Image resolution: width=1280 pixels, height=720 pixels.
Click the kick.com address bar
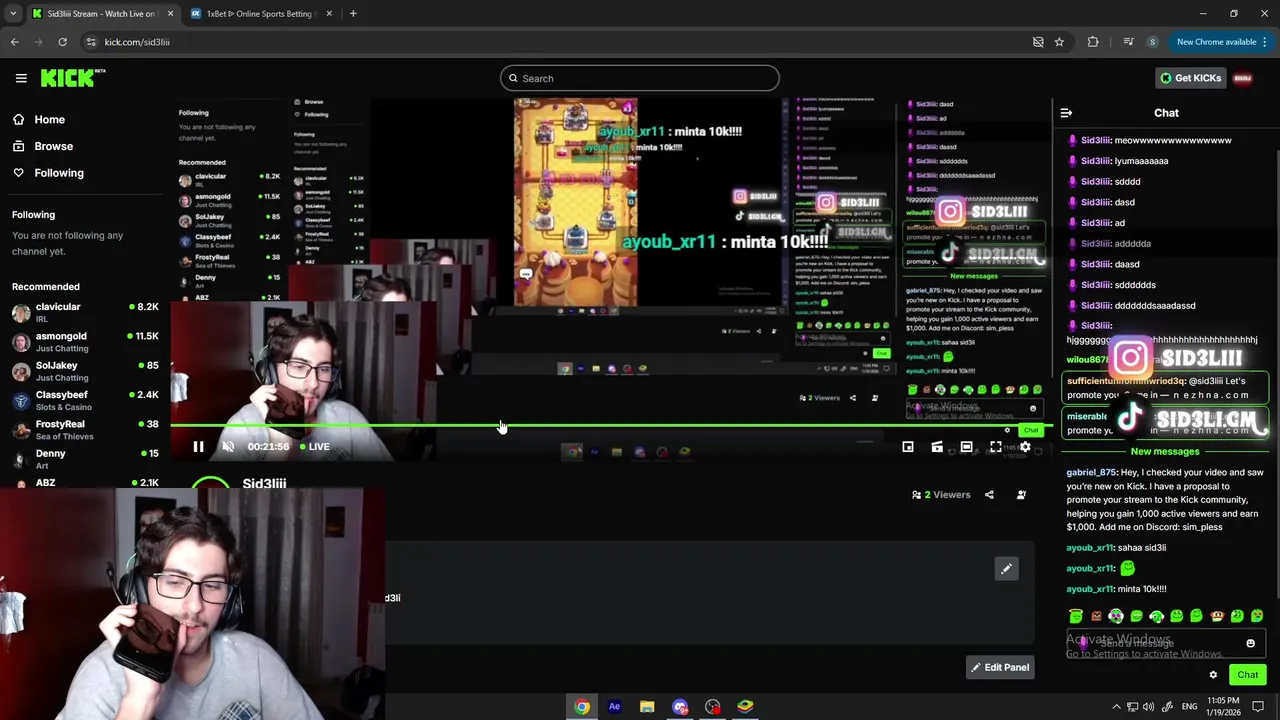coord(560,42)
